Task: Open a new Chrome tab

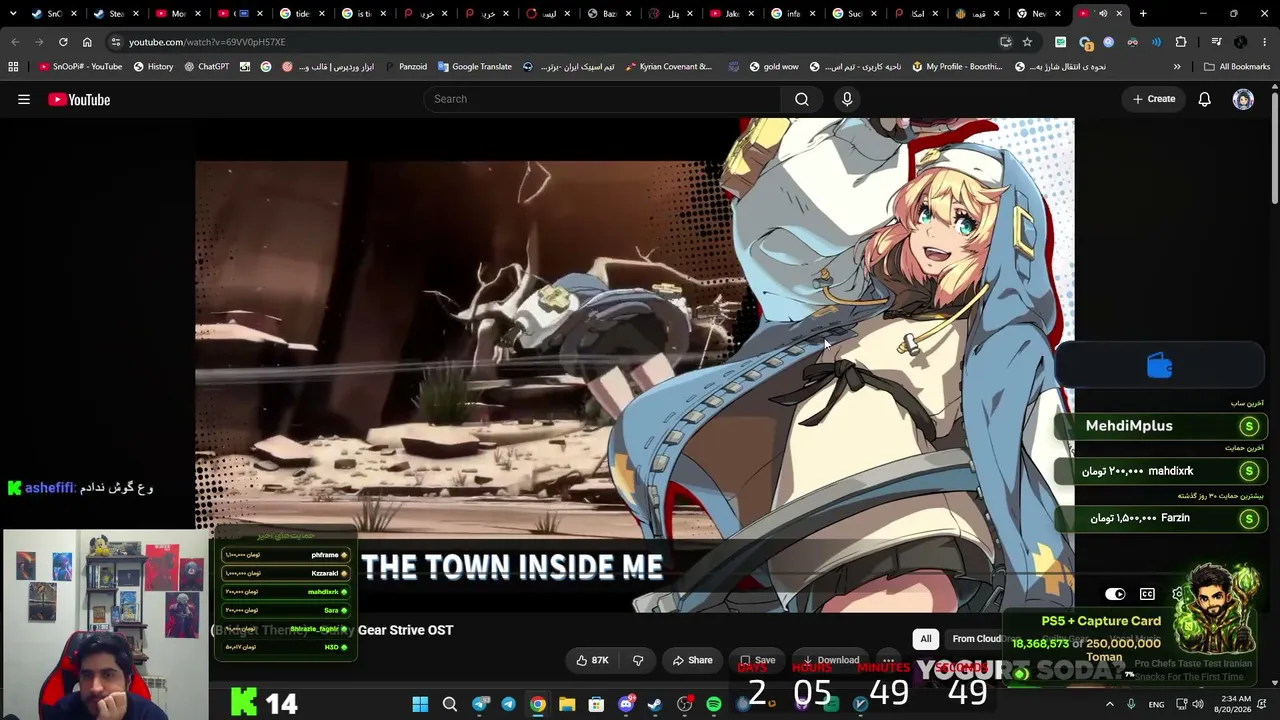Action: 1143,14
